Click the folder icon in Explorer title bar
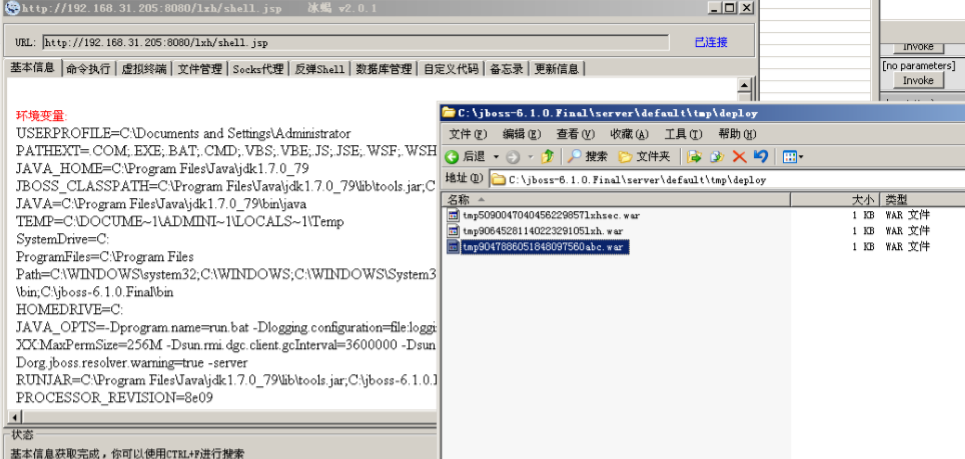Screen dimensions: 965x459 (x=449, y=113)
